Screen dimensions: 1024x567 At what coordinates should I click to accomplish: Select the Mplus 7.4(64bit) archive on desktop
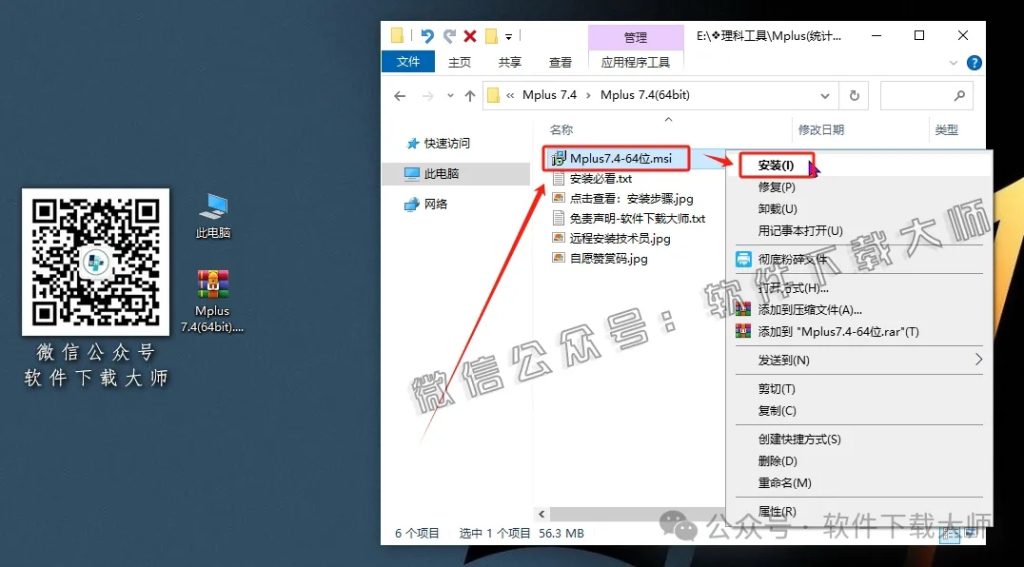pos(213,301)
